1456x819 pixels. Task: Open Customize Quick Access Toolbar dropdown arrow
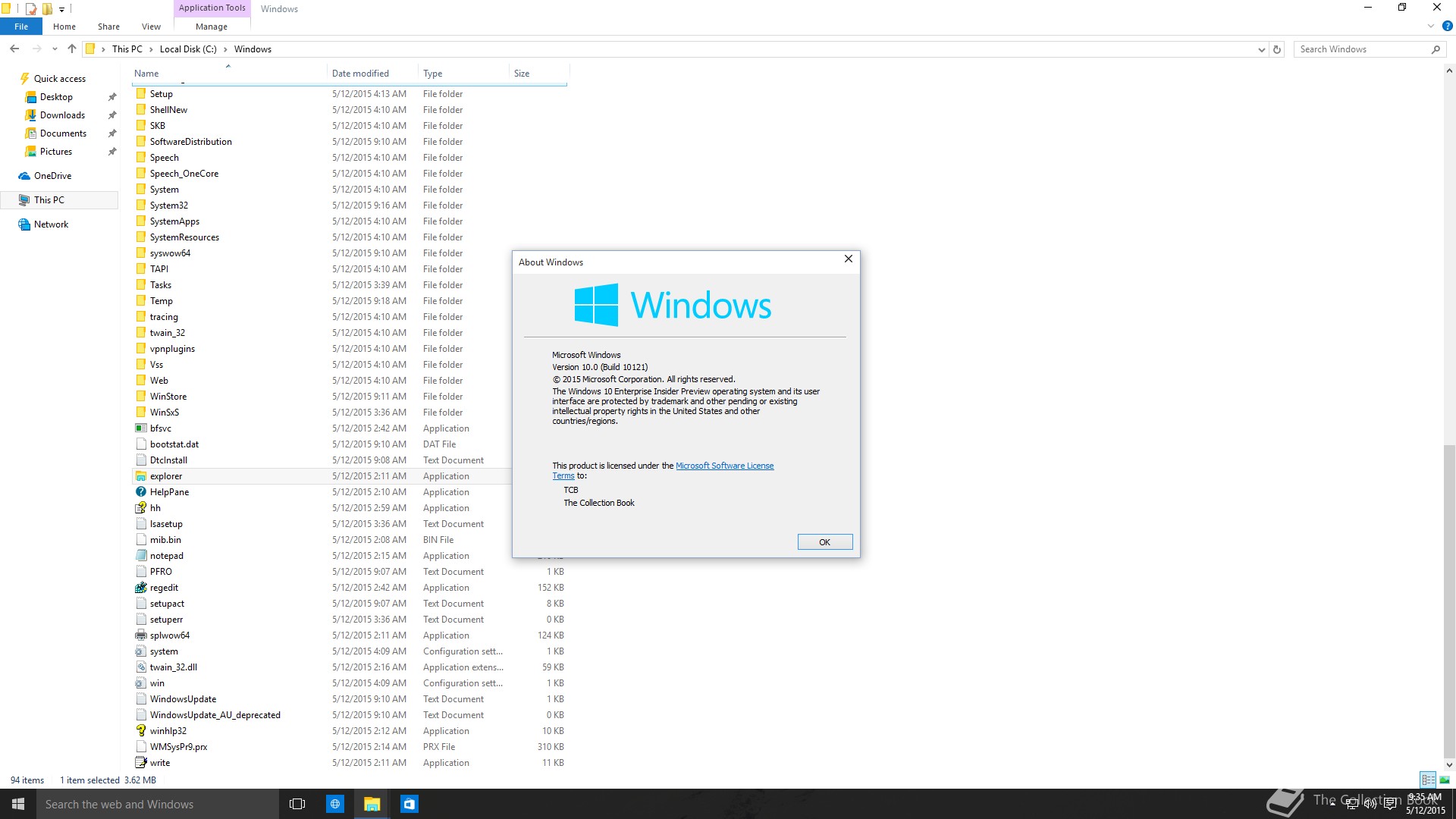(x=62, y=9)
